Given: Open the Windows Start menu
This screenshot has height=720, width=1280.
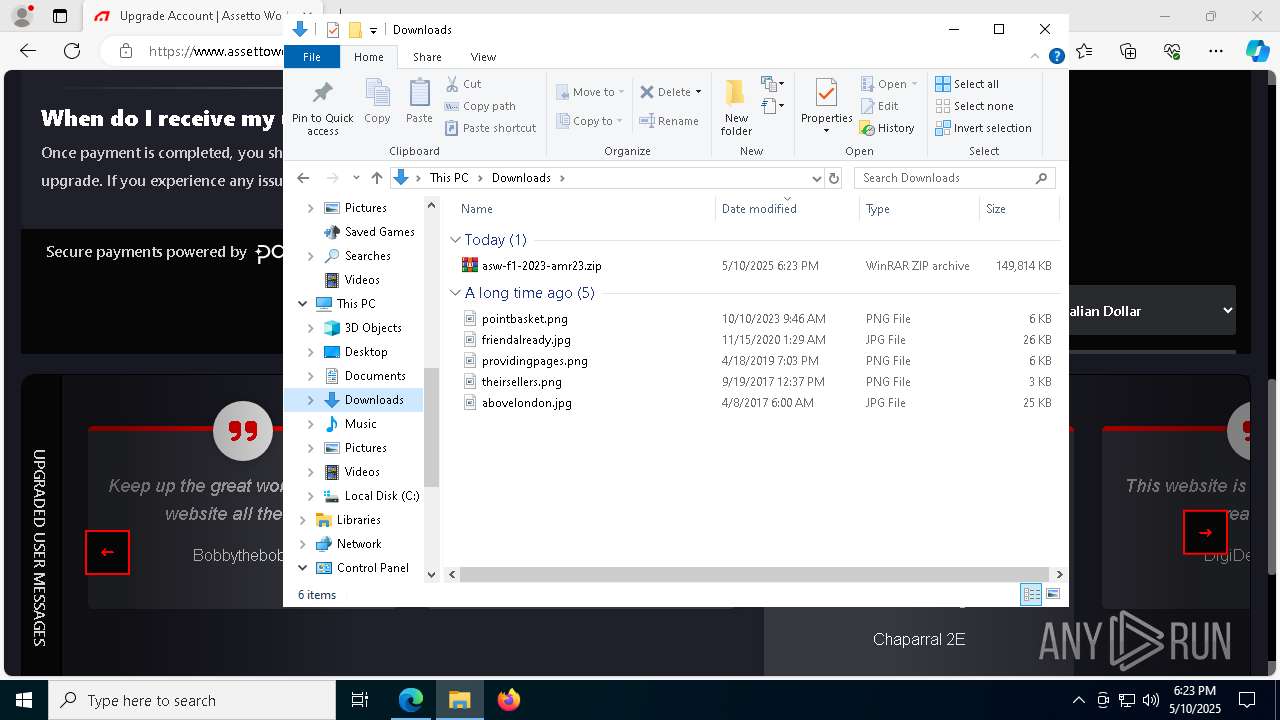Looking at the screenshot, I should coord(23,700).
